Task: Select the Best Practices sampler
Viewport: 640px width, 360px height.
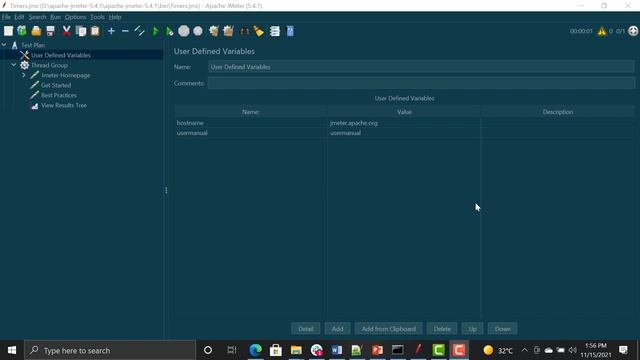Action: (x=59, y=95)
